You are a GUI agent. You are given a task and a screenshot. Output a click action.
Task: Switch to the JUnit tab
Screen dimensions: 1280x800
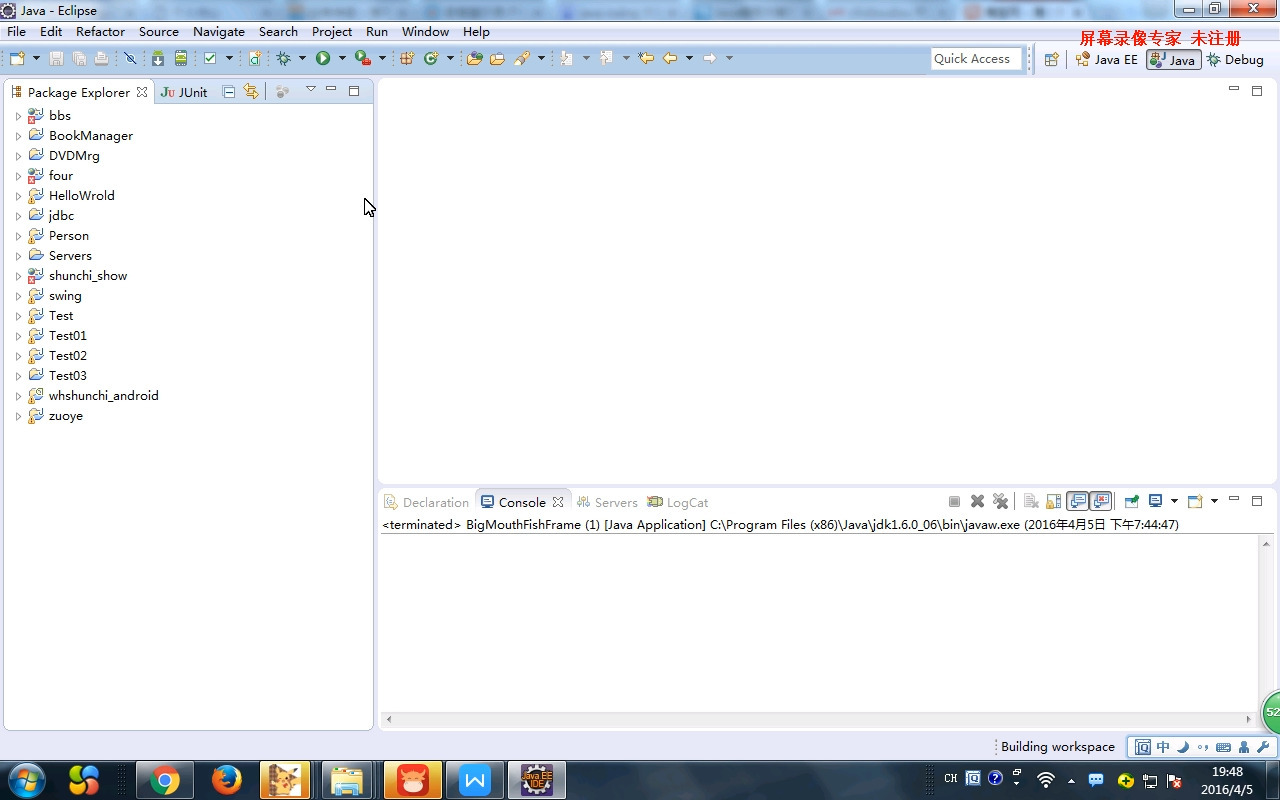point(184,92)
